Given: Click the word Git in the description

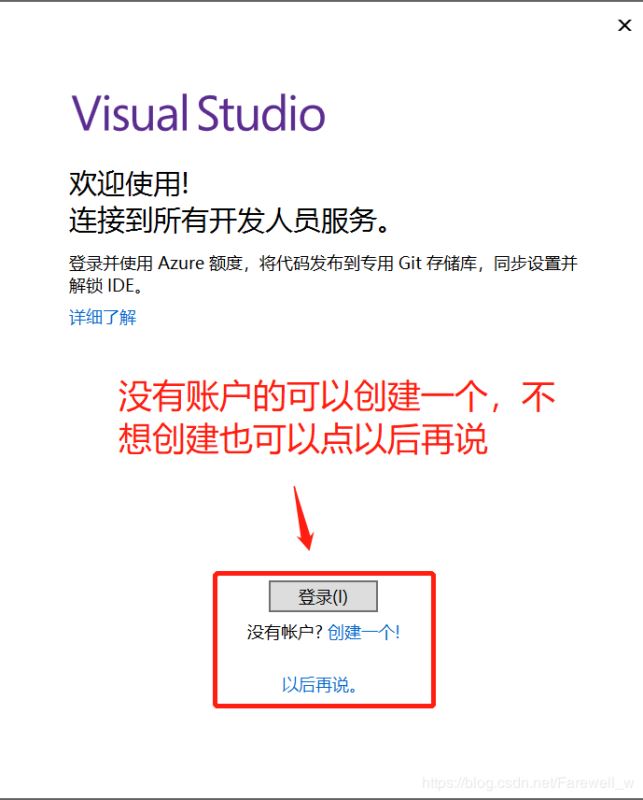Looking at the screenshot, I should 410,263.
